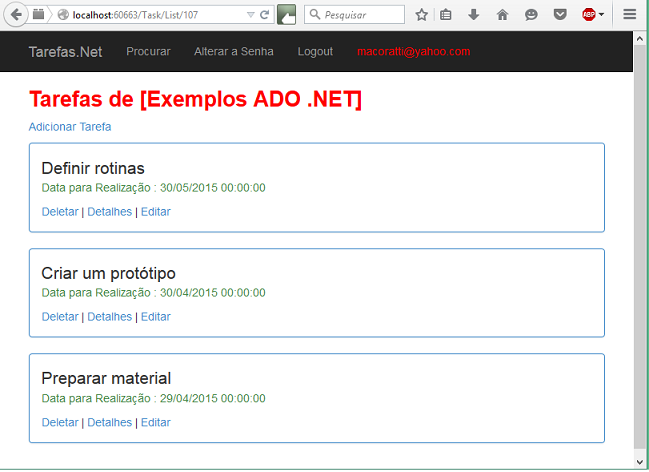Click Logout in the navbar
This screenshot has height=472, width=649.
315,51
